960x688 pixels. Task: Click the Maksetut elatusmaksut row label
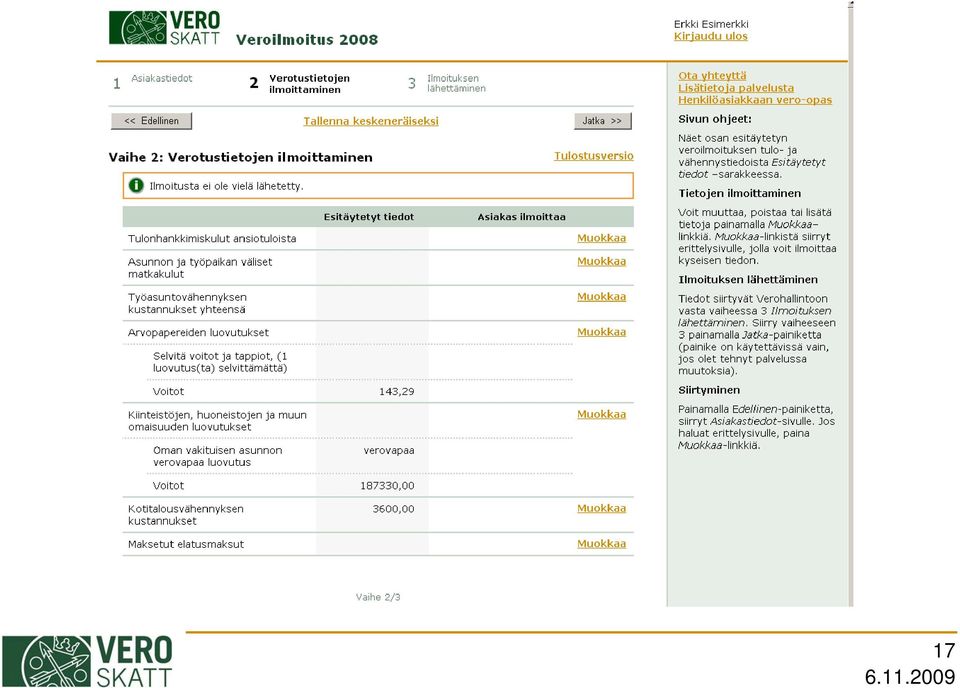[186, 544]
